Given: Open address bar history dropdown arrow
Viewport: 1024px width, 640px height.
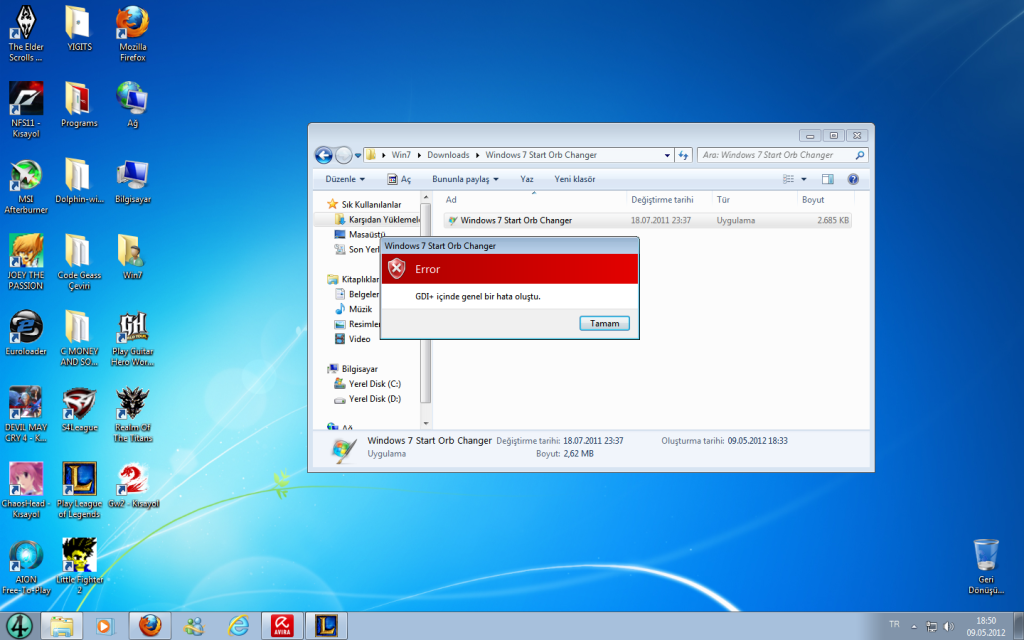Looking at the screenshot, I should (x=667, y=155).
